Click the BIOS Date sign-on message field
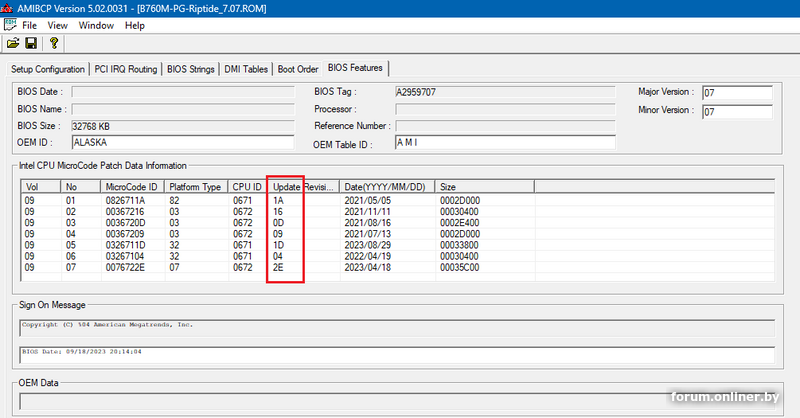 tap(397, 355)
